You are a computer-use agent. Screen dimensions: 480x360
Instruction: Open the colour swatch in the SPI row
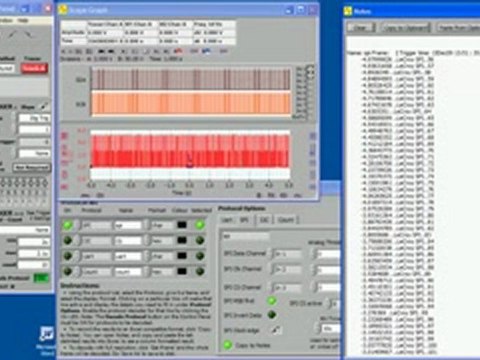(x=182, y=225)
